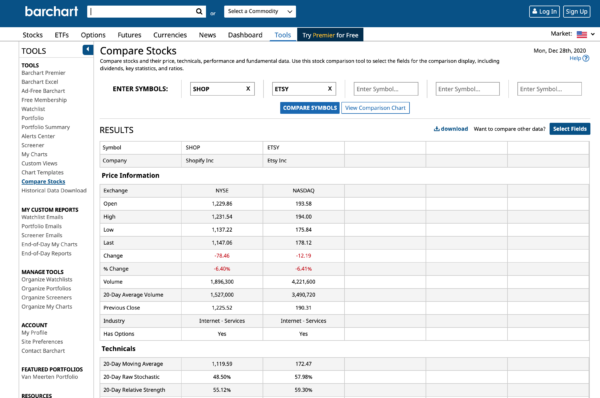Open Watchlist sidebar link

pyautogui.click(x=33, y=109)
